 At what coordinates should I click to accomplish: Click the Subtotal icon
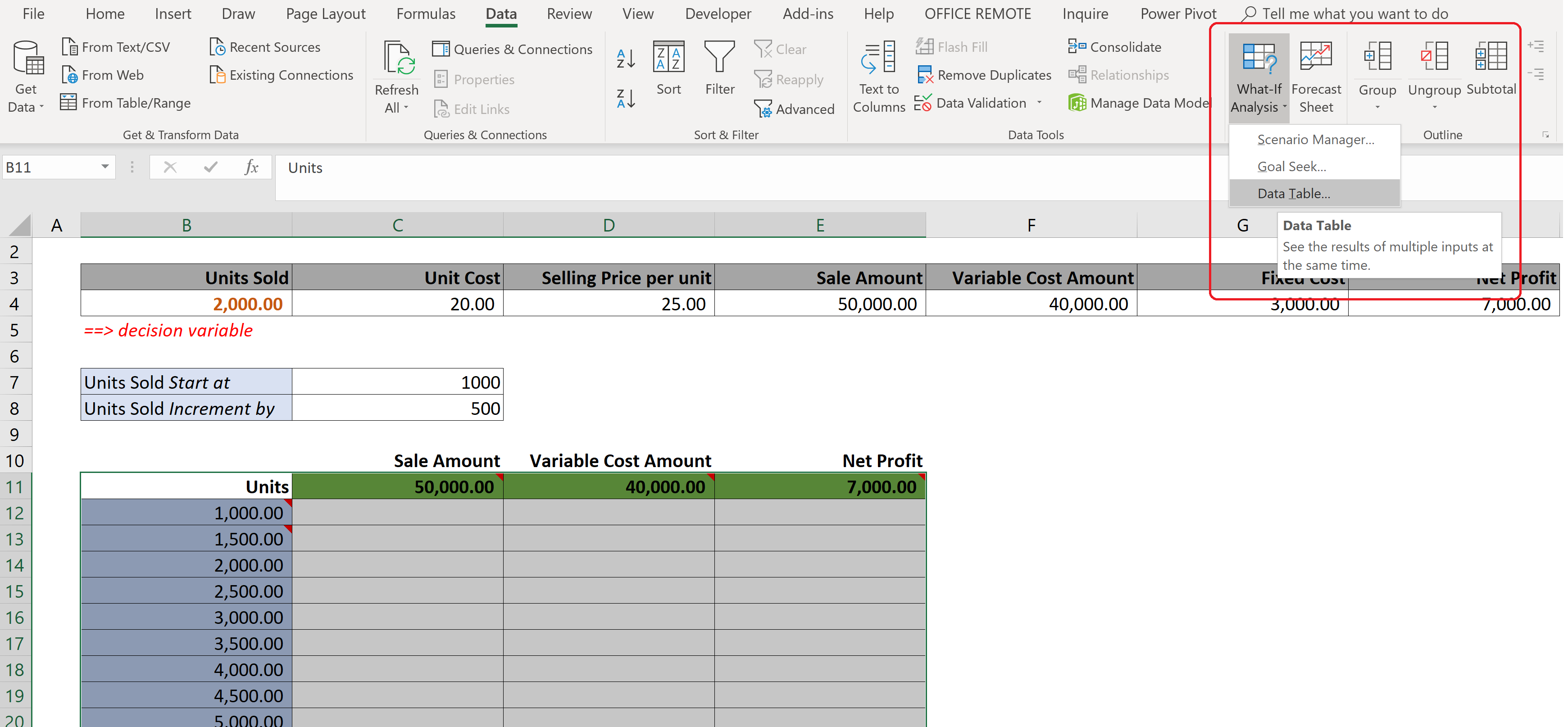pyautogui.click(x=1491, y=56)
